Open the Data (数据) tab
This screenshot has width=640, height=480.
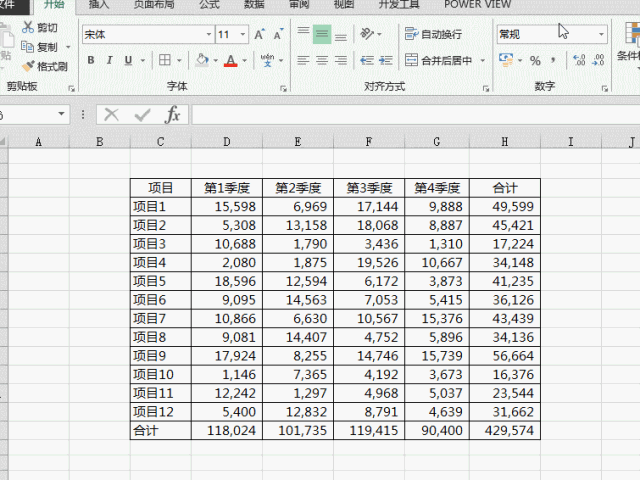tap(254, 4)
